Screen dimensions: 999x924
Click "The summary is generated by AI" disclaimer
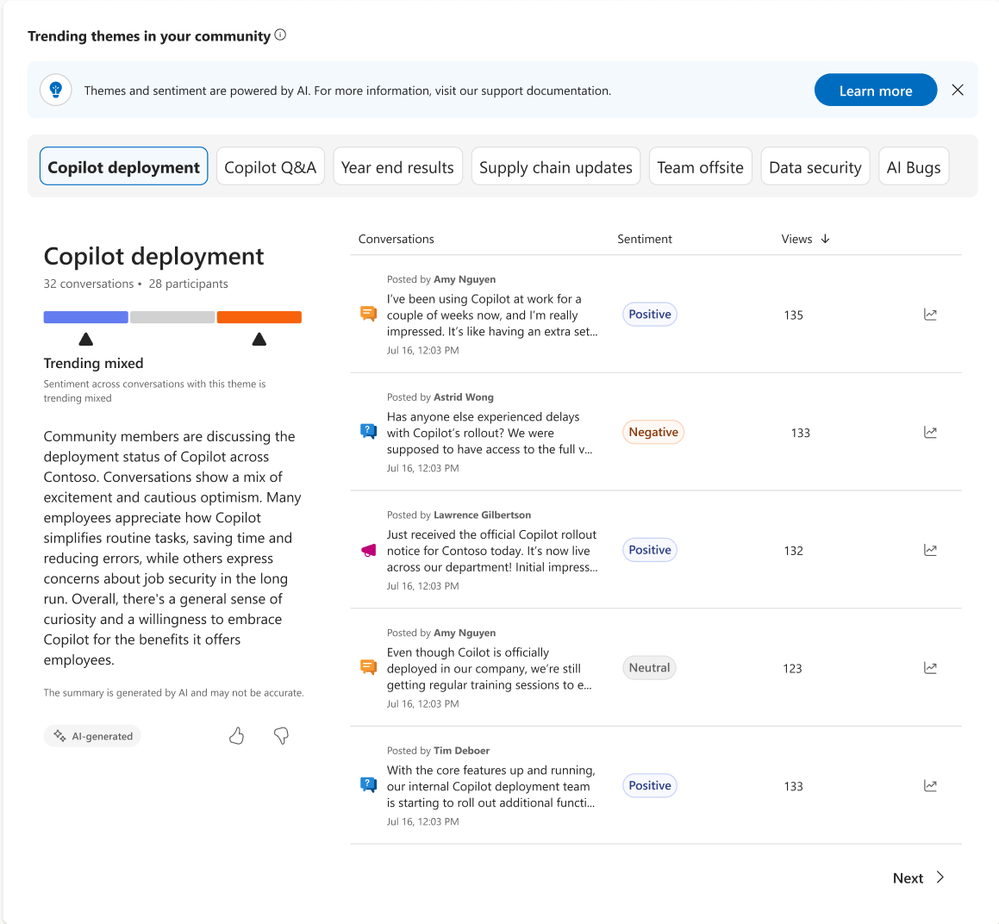coord(173,693)
